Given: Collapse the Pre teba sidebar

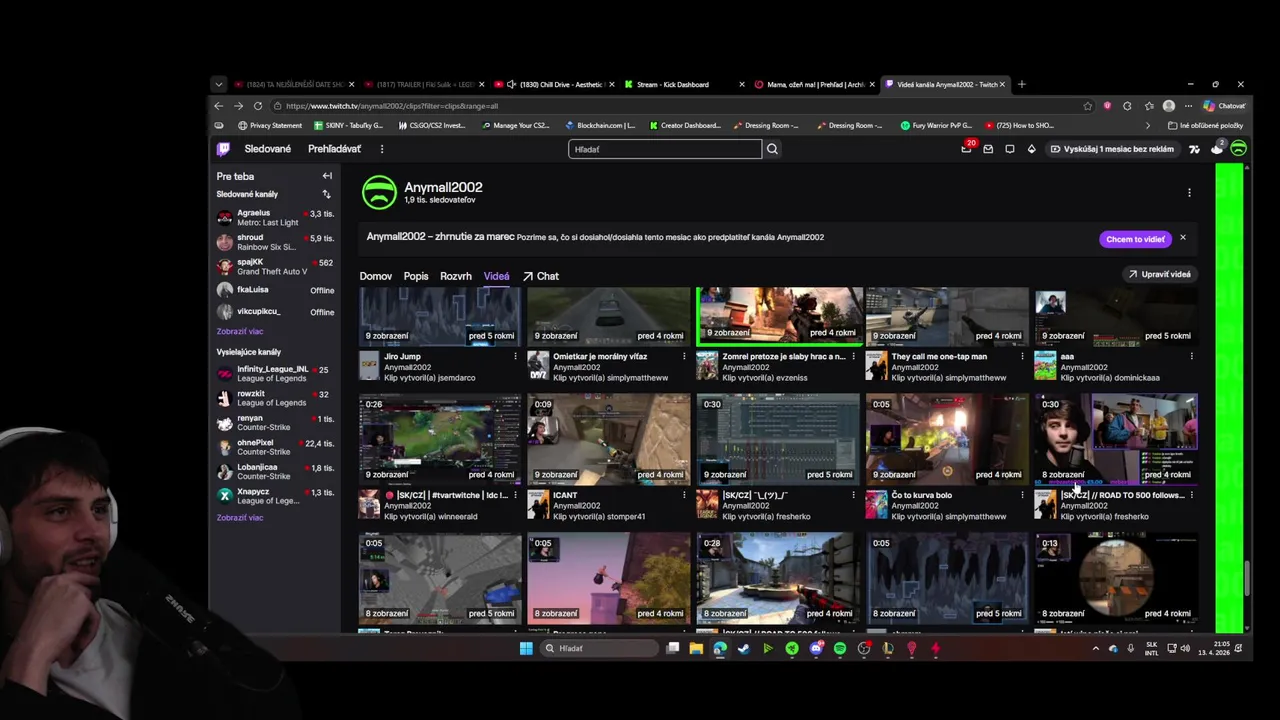Looking at the screenshot, I should (x=327, y=176).
